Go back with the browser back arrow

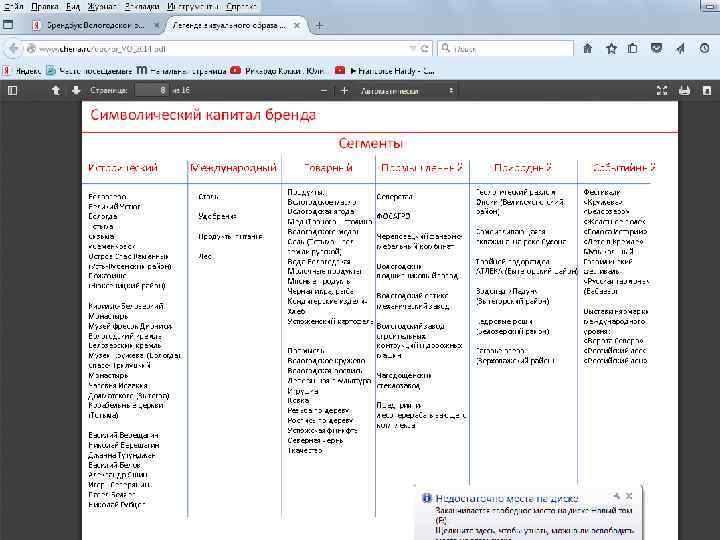pos(13,48)
